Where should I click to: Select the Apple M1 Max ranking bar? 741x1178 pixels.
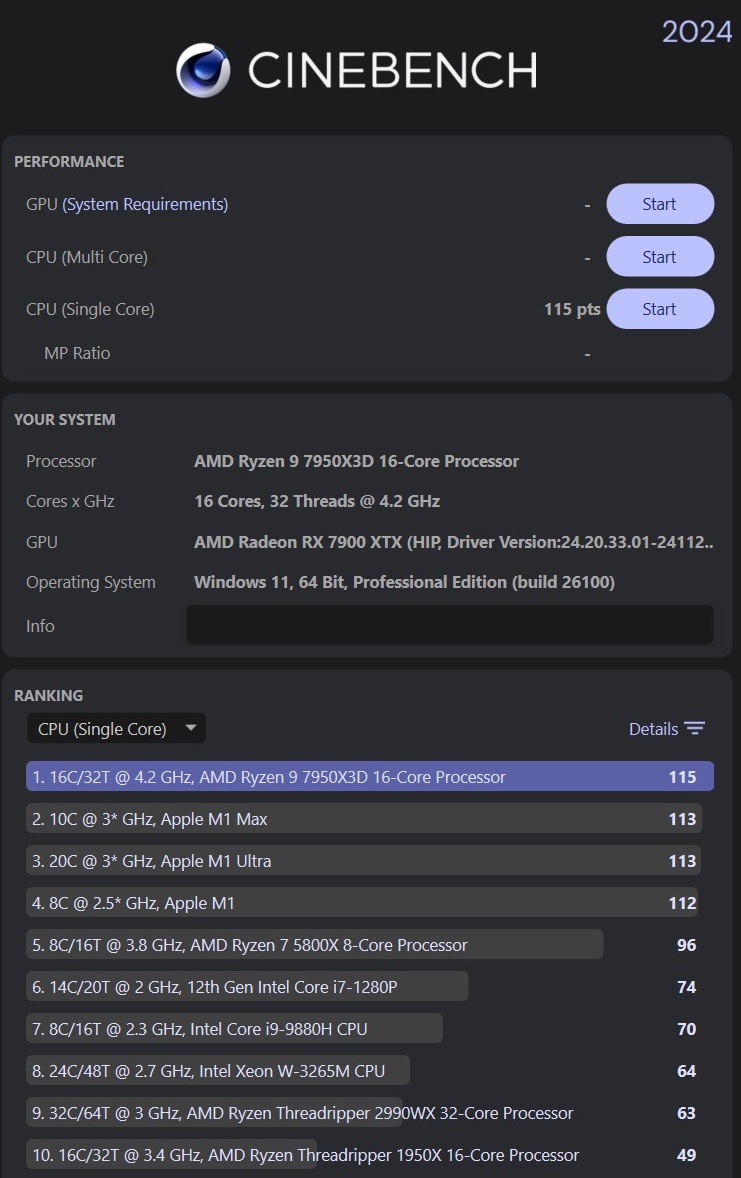click(x=363, y=819)
